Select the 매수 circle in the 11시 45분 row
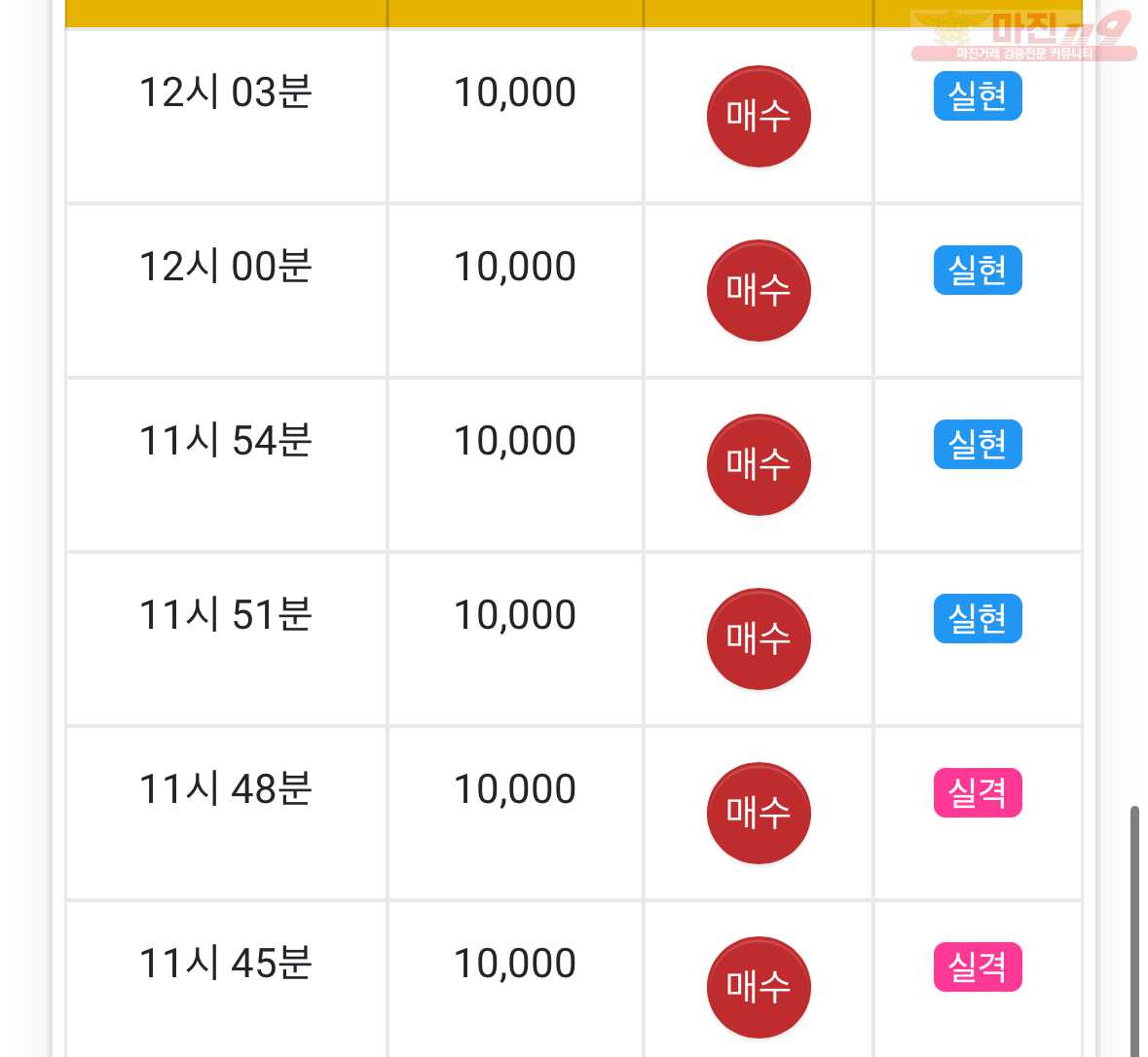Image resolution: width=1148 pixels, height=1057 pixels. 759,988
